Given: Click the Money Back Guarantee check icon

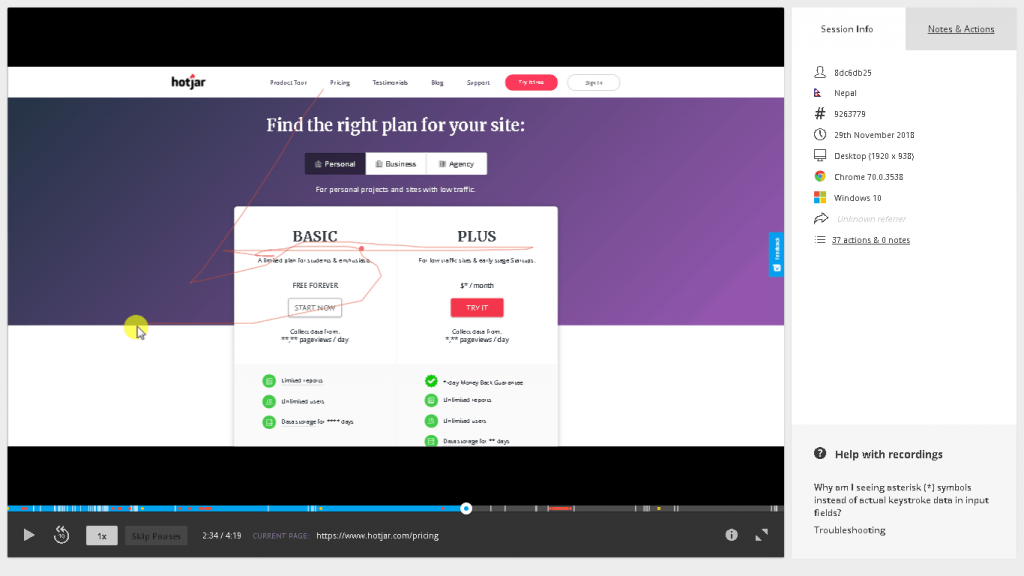Looking at the screenshot, I should (x=431, y=381).
